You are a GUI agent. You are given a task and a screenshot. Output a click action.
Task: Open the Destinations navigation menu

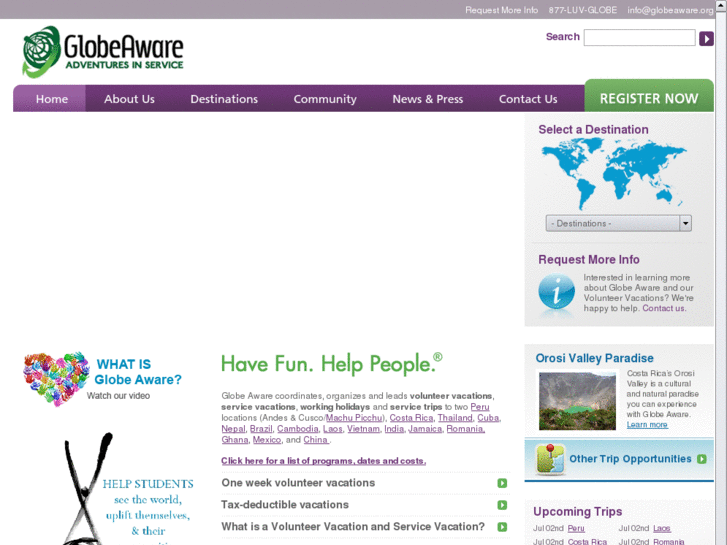[224, 99]
